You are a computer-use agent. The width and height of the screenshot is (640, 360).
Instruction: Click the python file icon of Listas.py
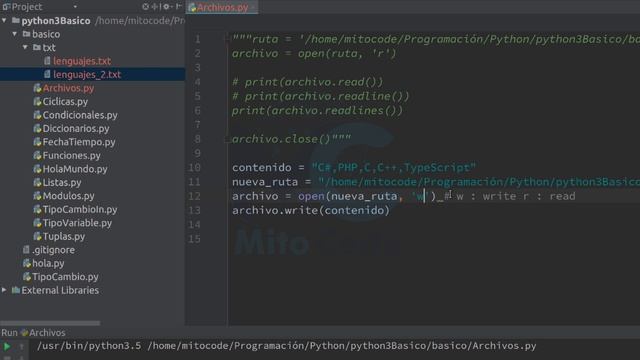point(37,182)
